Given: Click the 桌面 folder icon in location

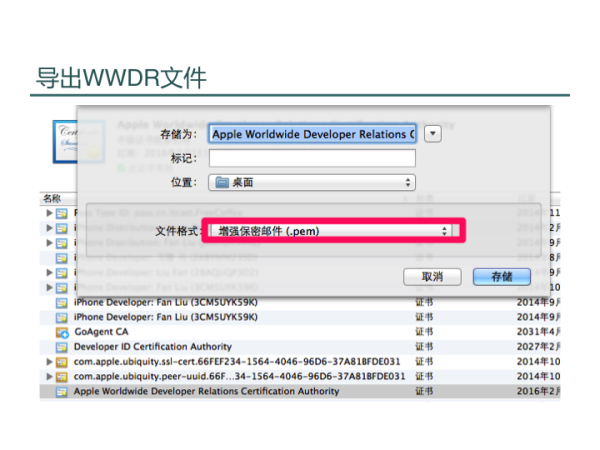Looking at the screenshot, I should tap(222, 182).
